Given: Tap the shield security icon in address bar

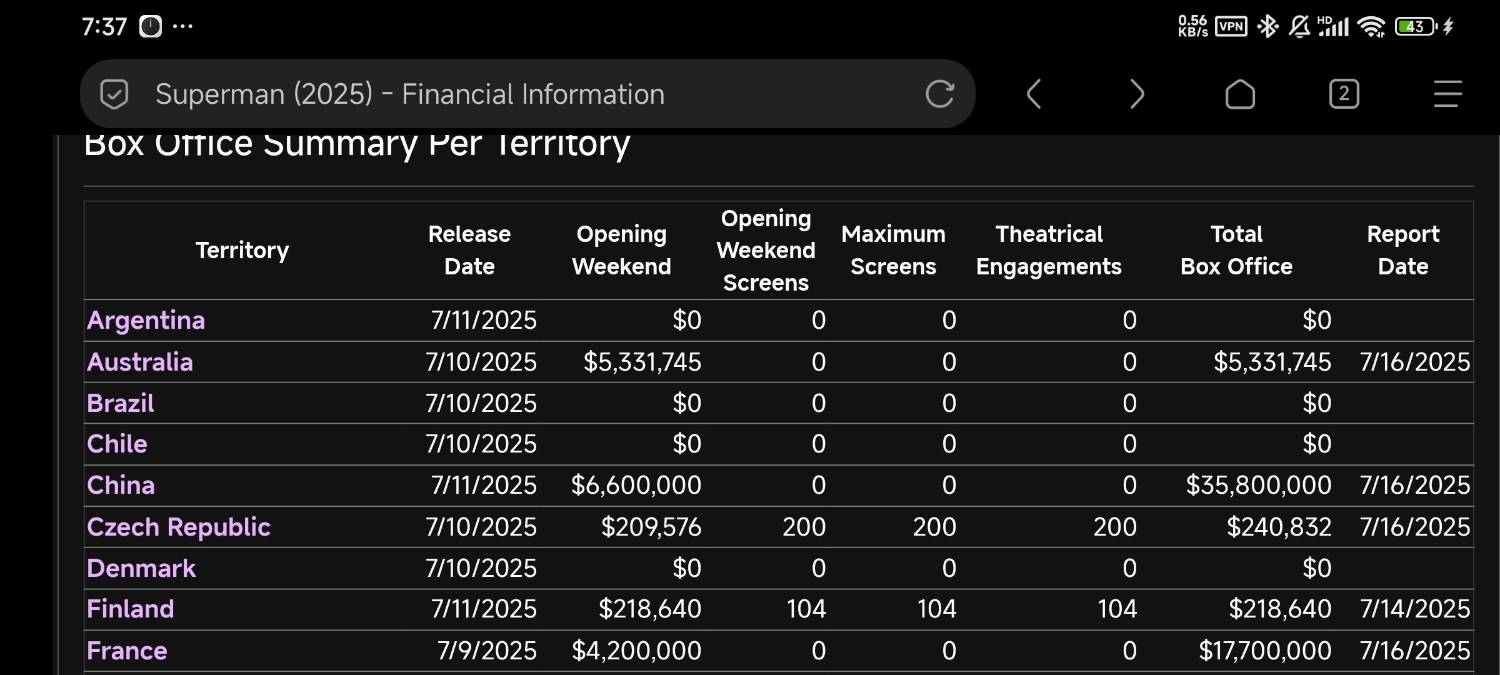Looking at the screenshot, I should [115, 95].
